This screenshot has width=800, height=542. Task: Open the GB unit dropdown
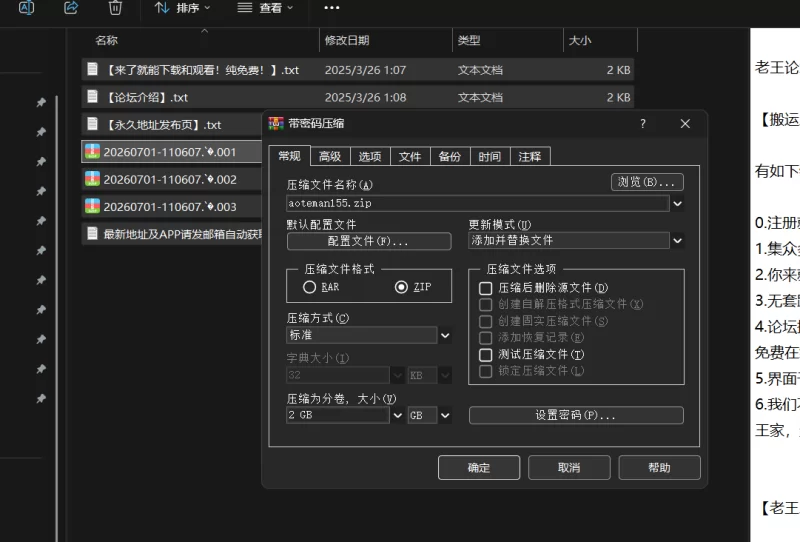pos(429,415)
